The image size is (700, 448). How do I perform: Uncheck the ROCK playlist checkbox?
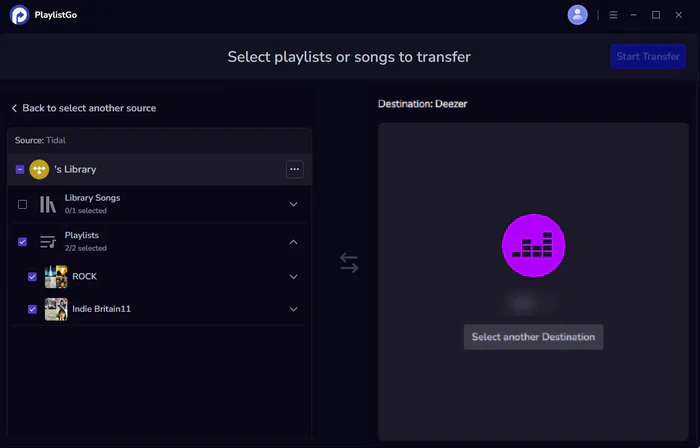coord(33,277)
